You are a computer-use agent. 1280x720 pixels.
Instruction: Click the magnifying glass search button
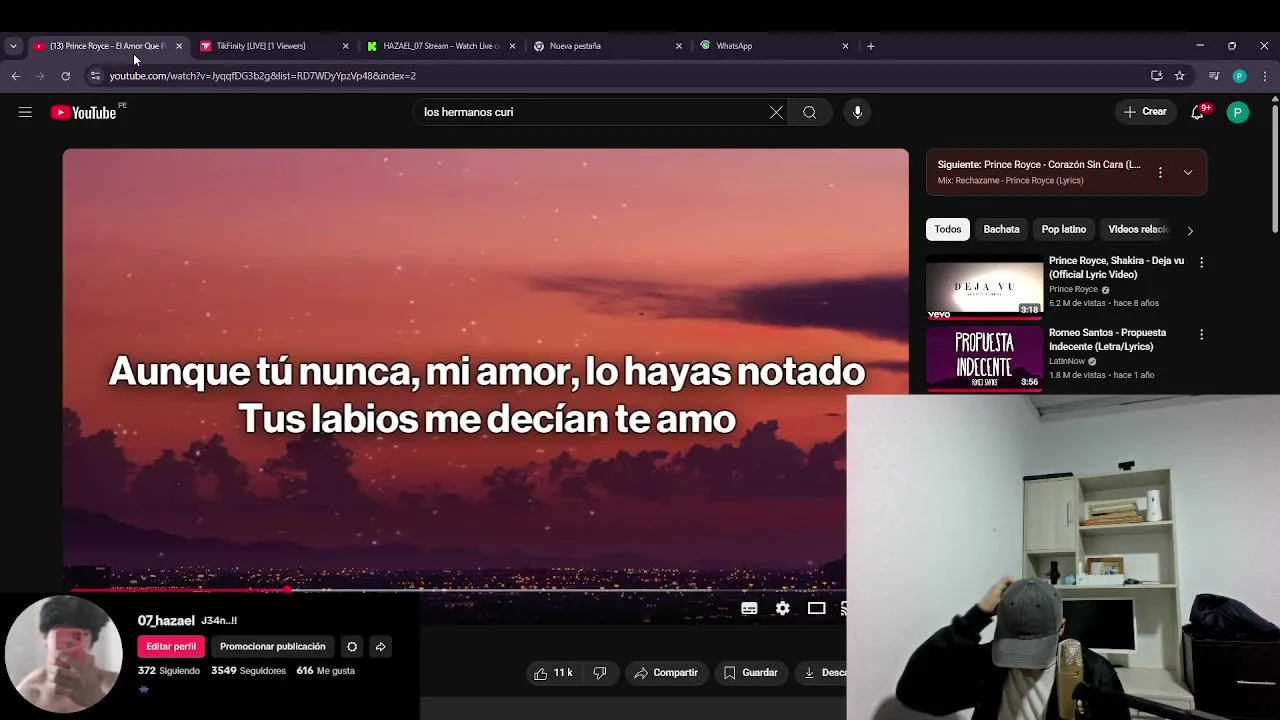(809, 112)
